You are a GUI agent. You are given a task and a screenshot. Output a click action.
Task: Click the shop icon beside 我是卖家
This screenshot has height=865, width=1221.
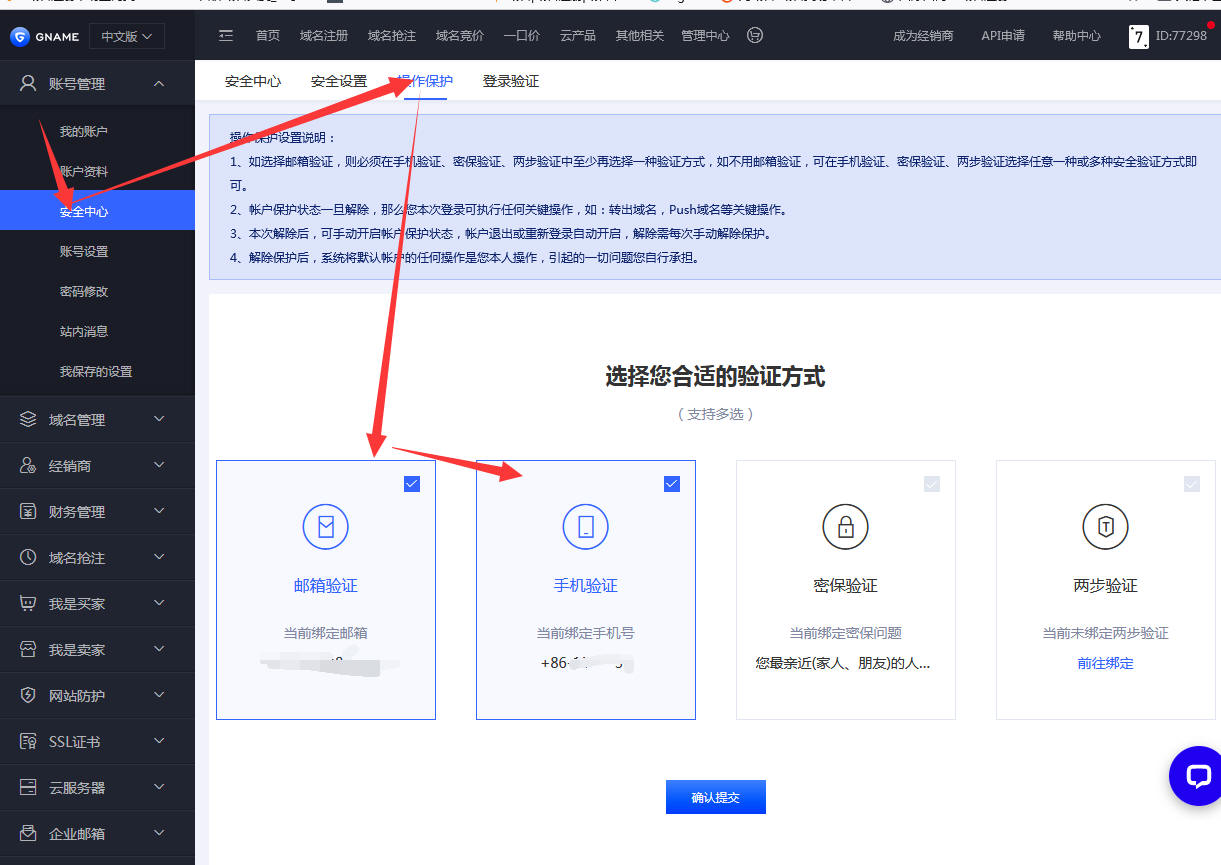point(28,650)
